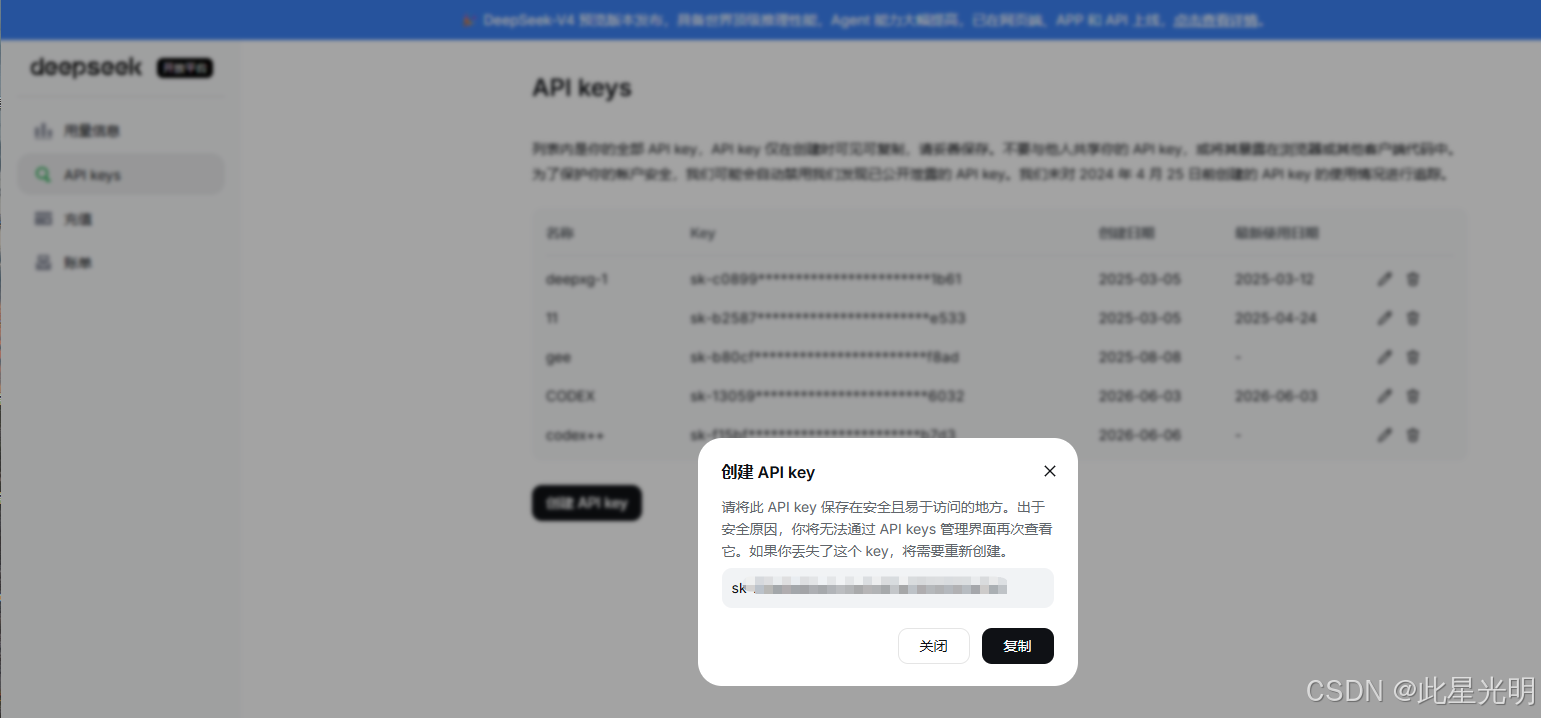Click creation date 2025-03-05 in row 11
The image size is (1541, 718).
(x=1140, y=318)
